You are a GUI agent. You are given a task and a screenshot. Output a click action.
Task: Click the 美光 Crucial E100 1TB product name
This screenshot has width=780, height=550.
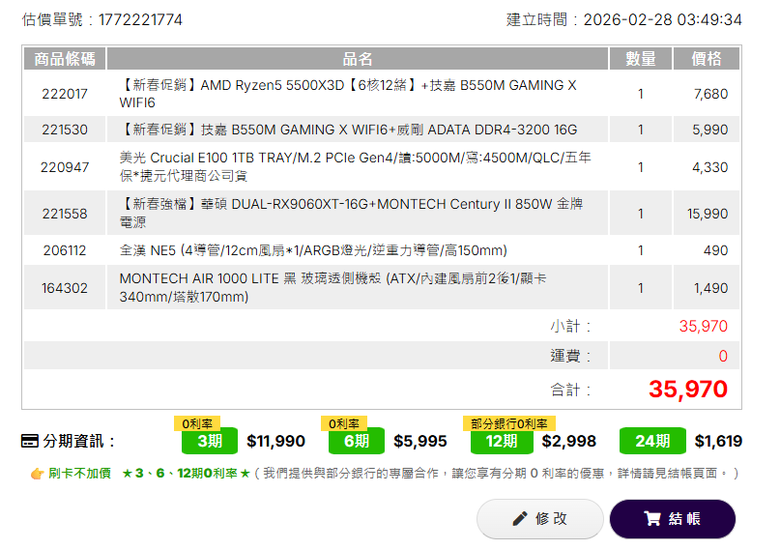[355, 167]
